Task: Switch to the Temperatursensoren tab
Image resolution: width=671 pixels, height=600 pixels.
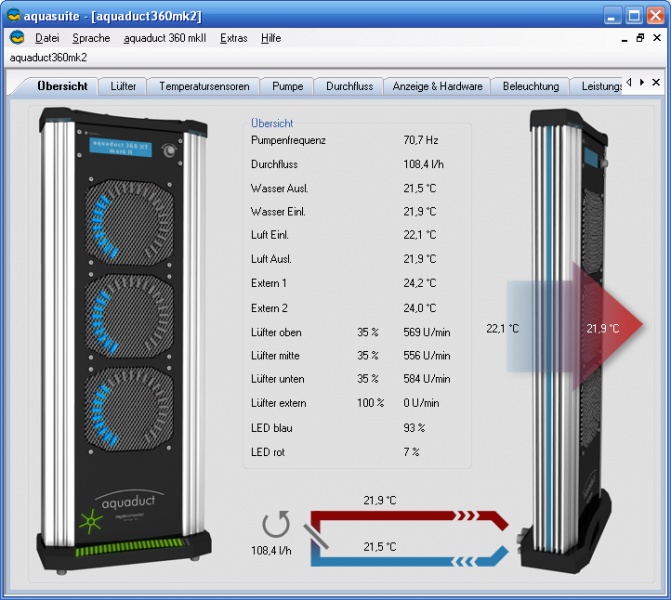Action: (x=204, y=86)
